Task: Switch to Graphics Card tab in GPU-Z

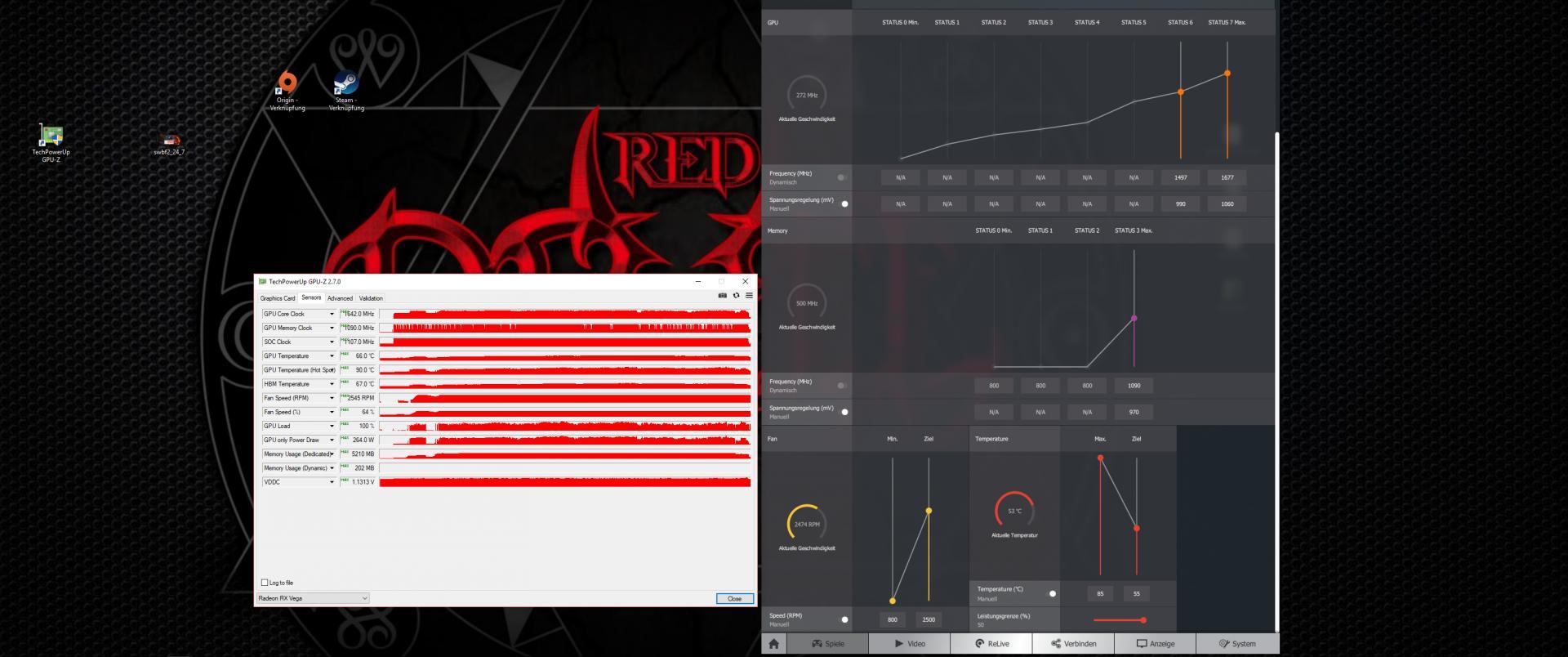Action: [x=278, y=298]
